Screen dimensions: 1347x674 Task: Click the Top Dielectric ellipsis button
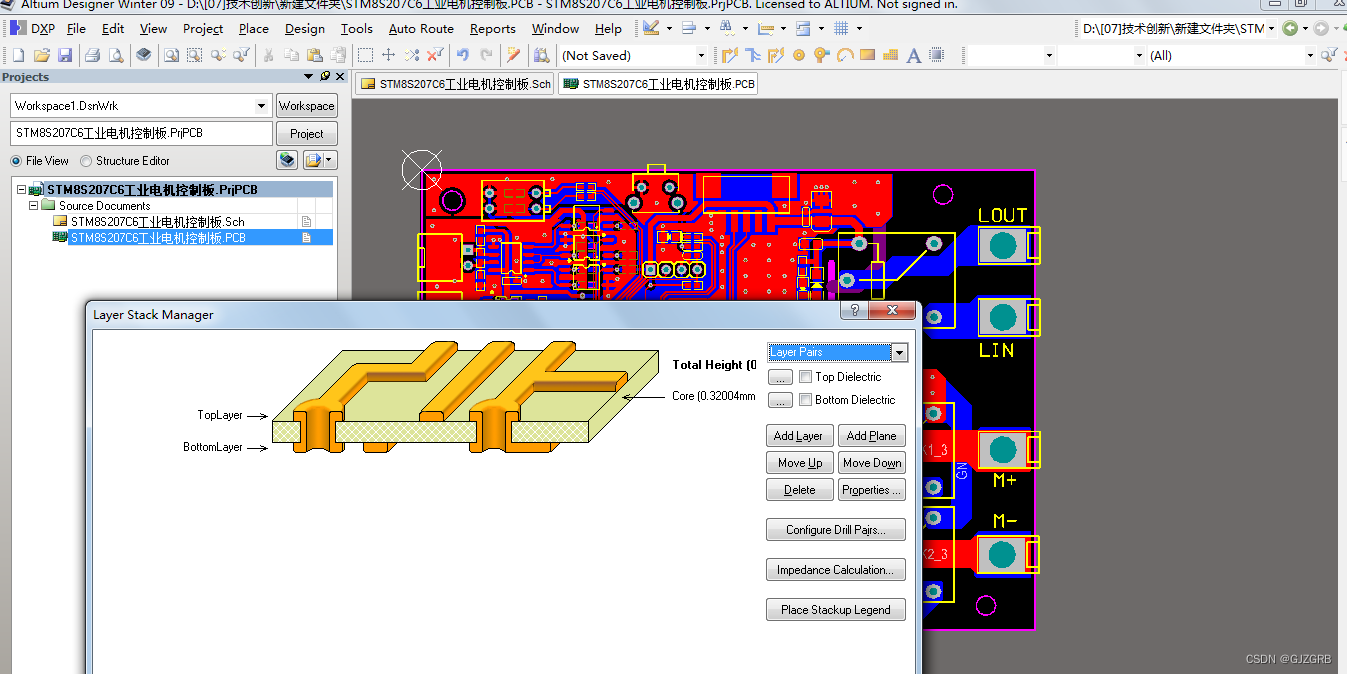(781, 377)
